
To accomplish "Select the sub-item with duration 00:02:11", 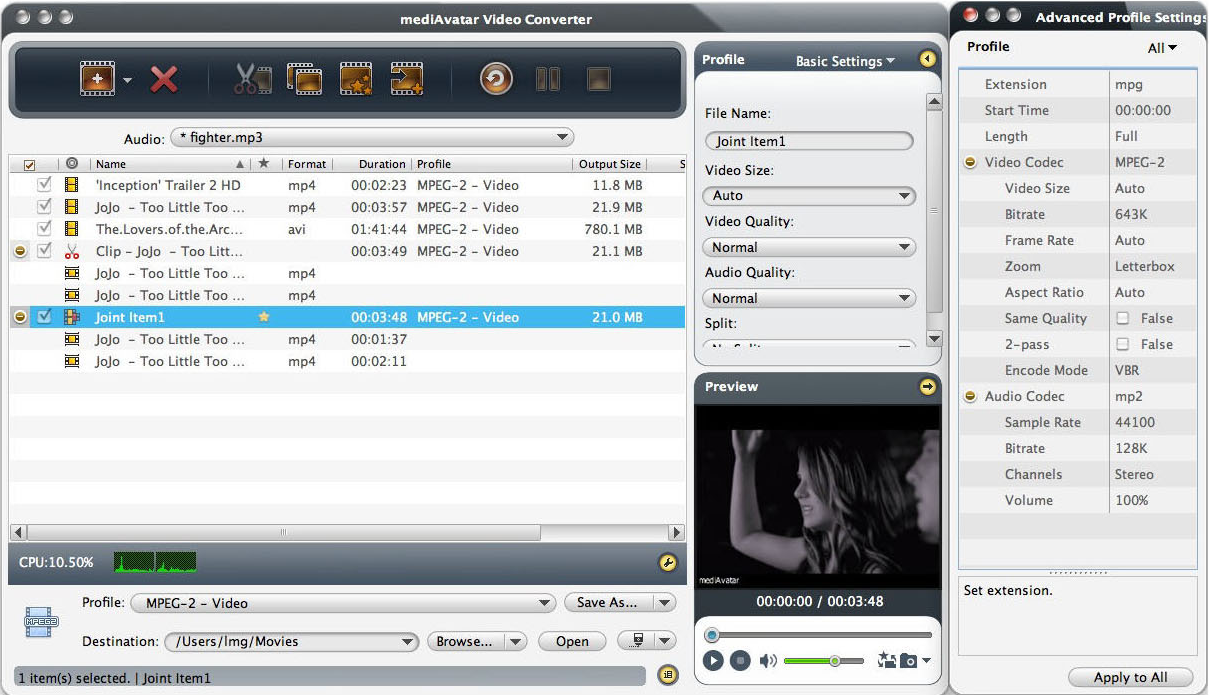I will click(347, 361).
